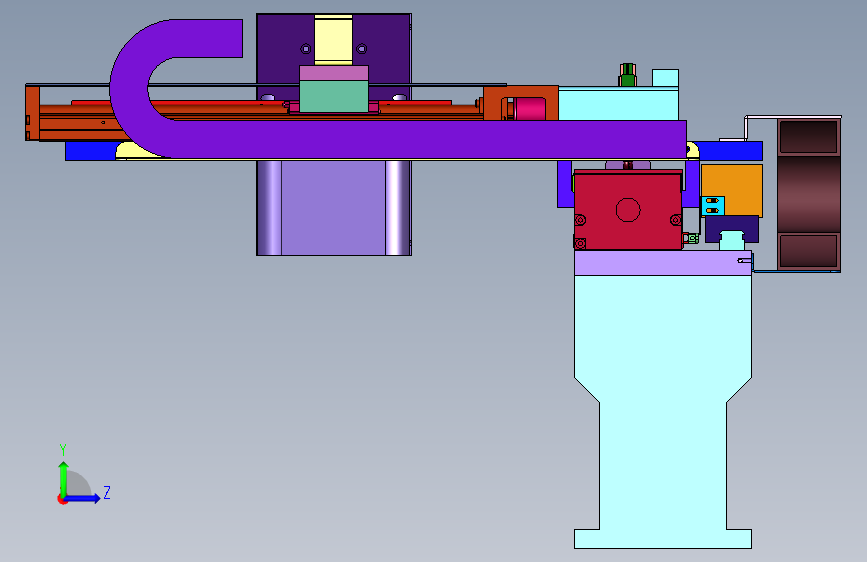This screenshot has height=562, width=867.
Task: Click the blue bar under the left rail
Action: (90, 151)
